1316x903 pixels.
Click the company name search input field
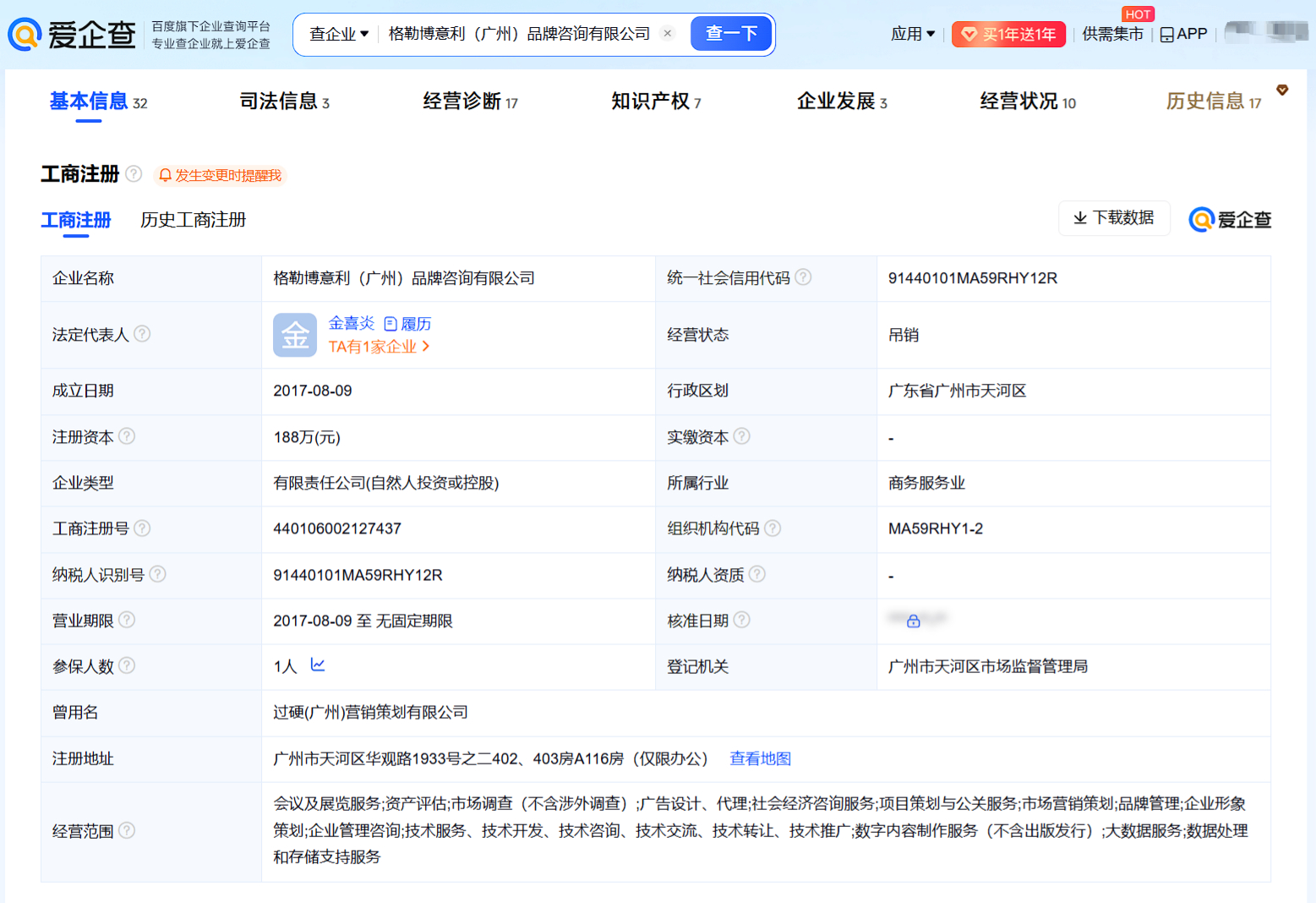(x=519, y=34)
